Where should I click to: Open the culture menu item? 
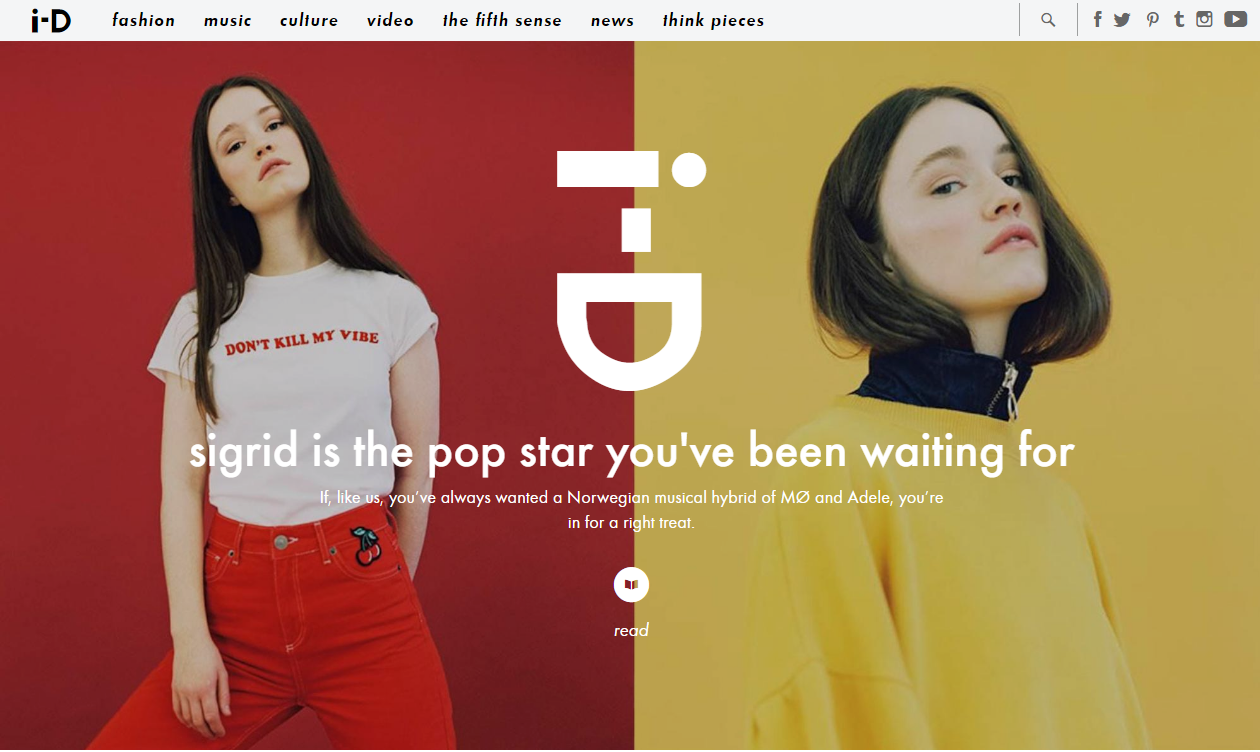click(309, 20)
